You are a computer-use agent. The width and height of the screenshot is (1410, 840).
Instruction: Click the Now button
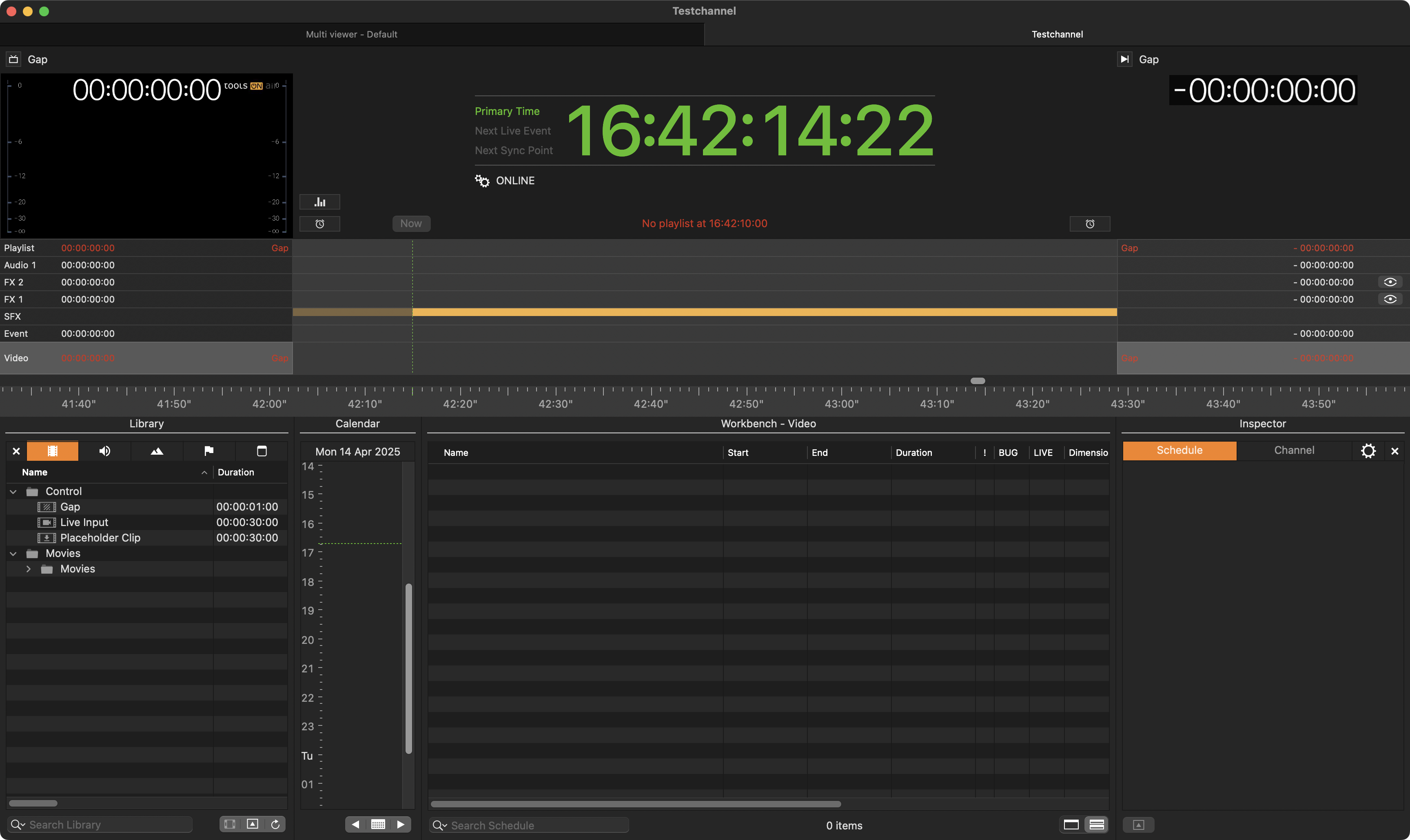pyautogui.click(x=411, y=223)
